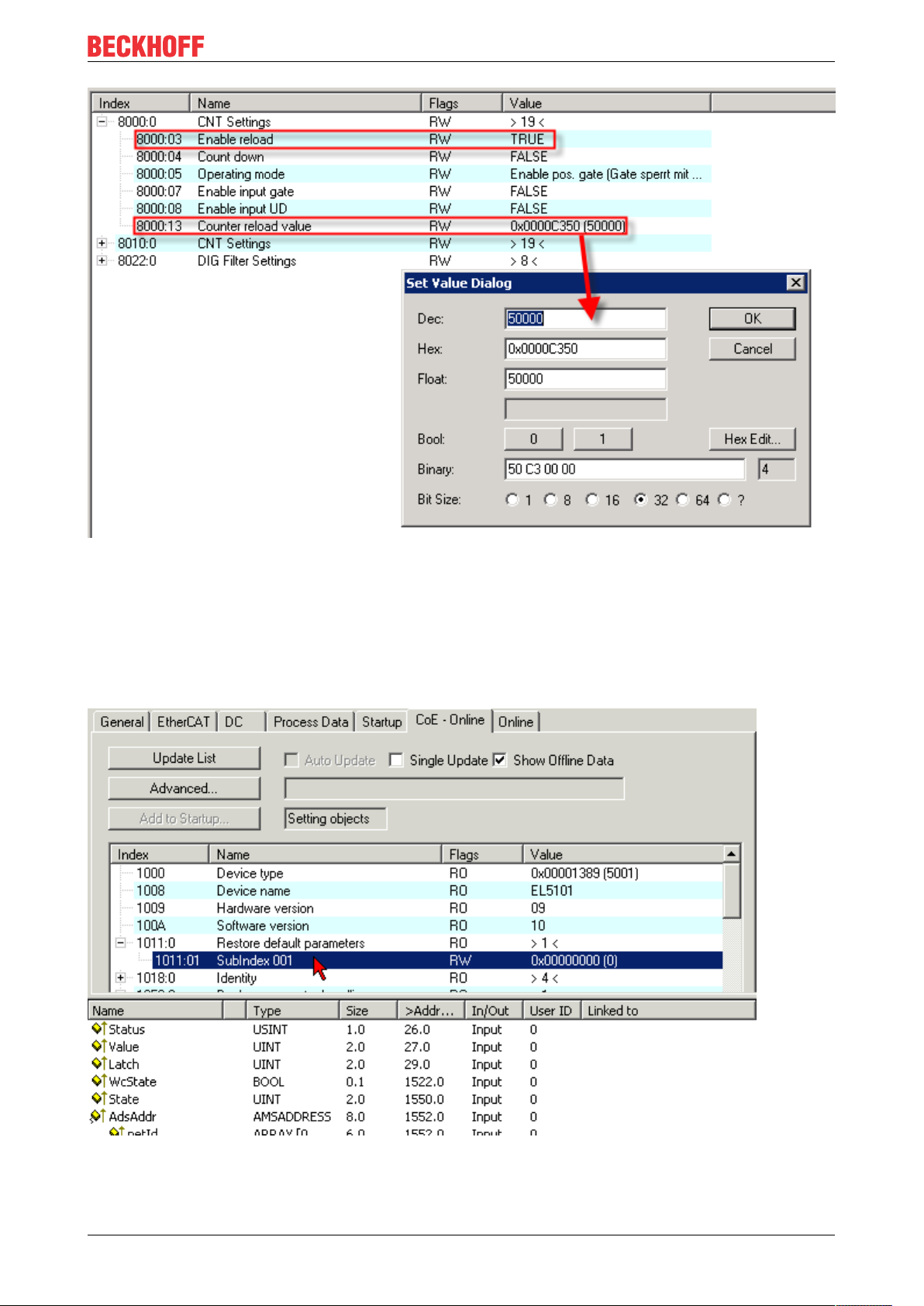The width and height of the screenshot is (924, 1306).
Task: Click the CoE object list scrollbar thumb
Action: 732,890
